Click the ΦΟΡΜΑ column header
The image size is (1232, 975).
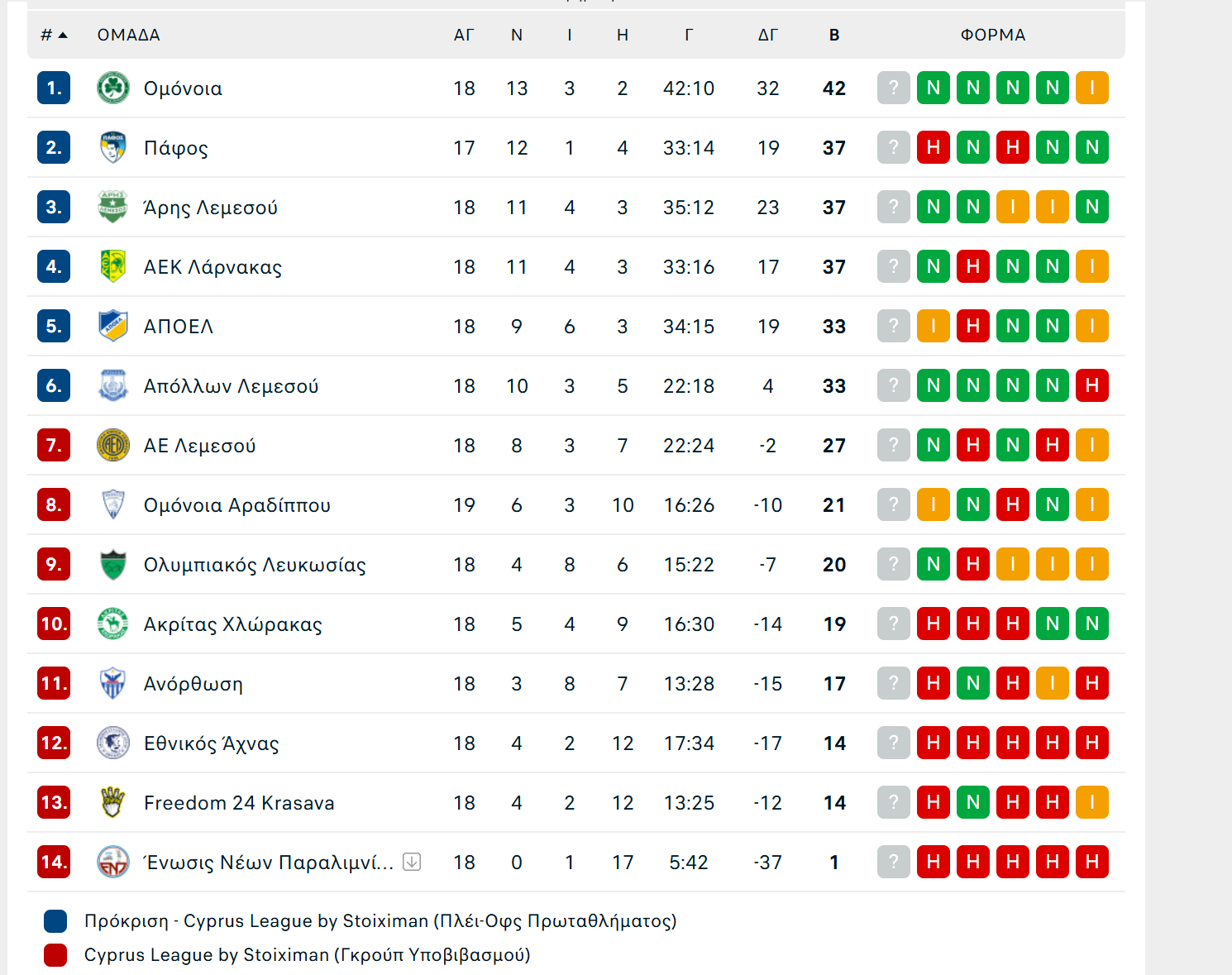(x=992, y=35)
